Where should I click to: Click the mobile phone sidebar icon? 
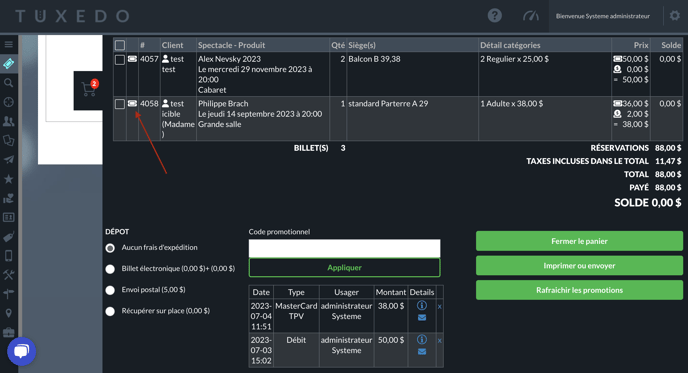pos(8,256)
